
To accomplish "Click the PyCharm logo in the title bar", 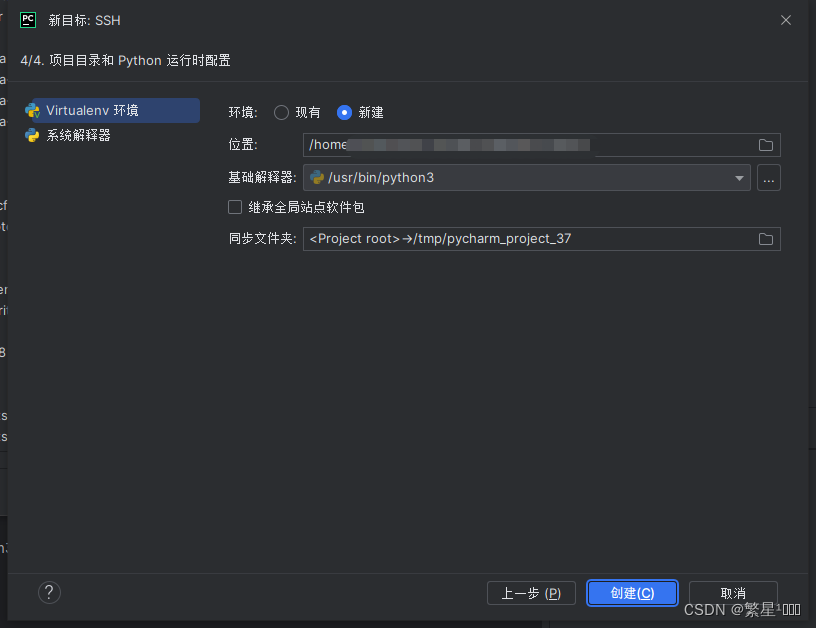I will (x=27, y=19).
